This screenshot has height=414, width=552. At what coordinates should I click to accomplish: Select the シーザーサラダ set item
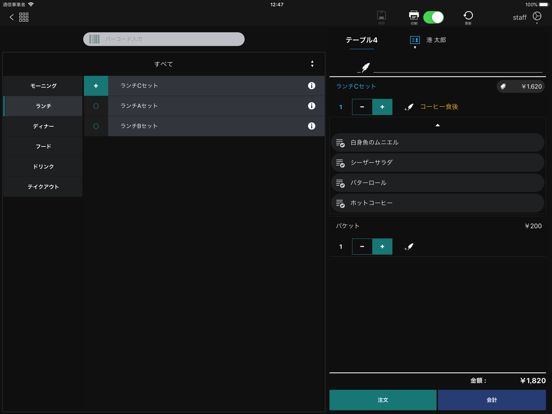[x=438, y=163]
